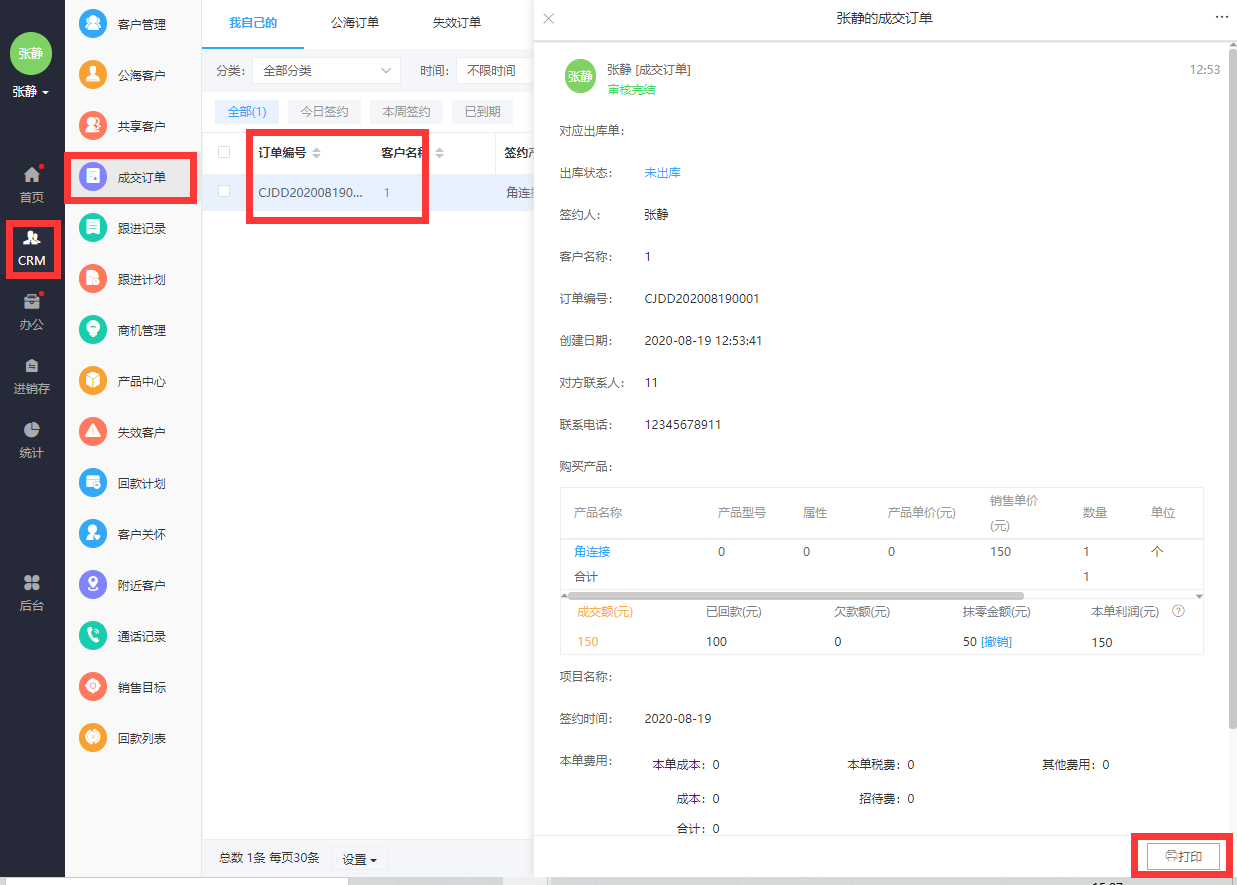This screenshot has width=1237, height=885.
Task: Open the three-dot more options menu
Action: click(1221, 17)
